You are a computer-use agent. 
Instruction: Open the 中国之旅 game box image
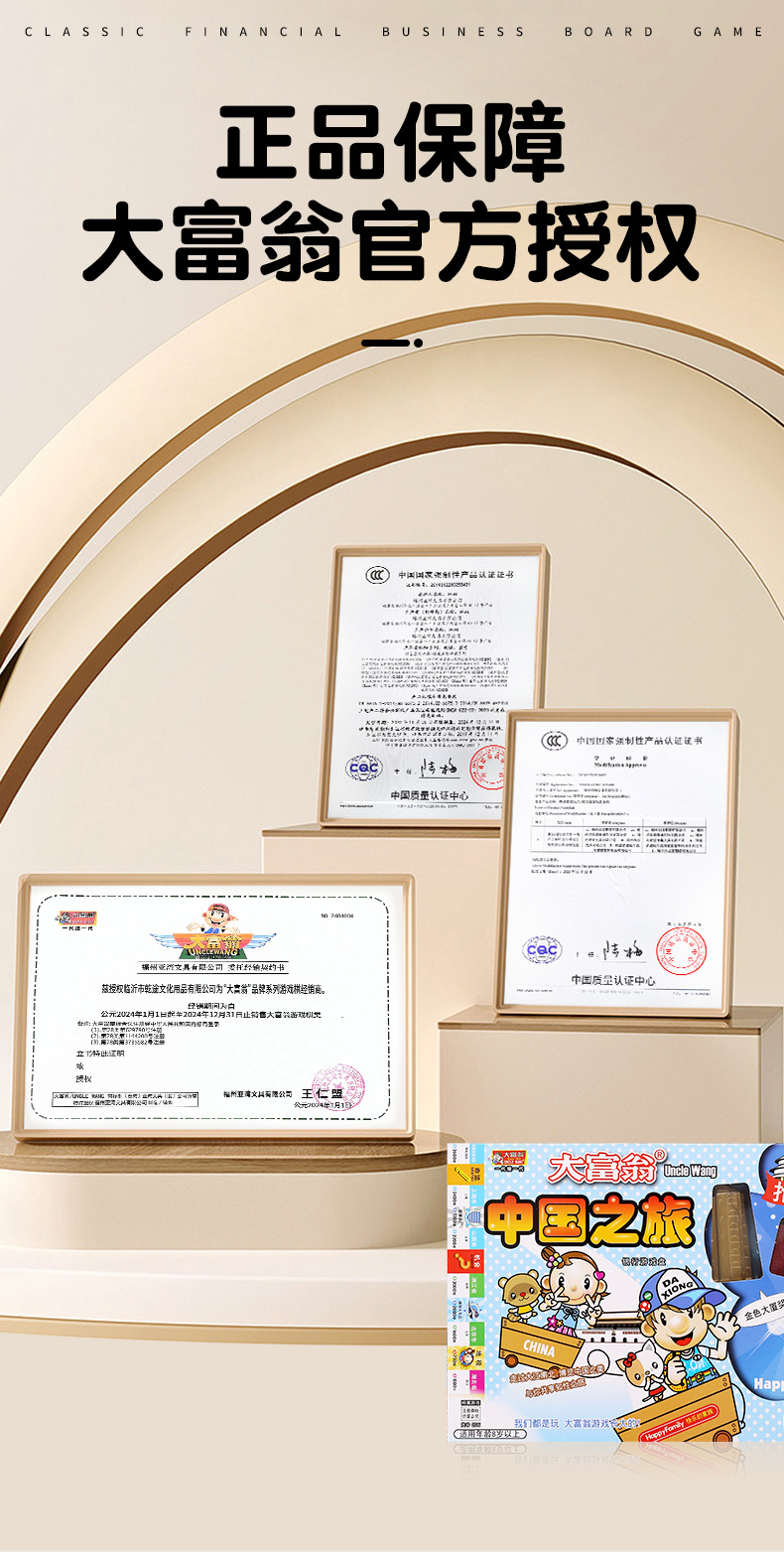point(616,1293)
